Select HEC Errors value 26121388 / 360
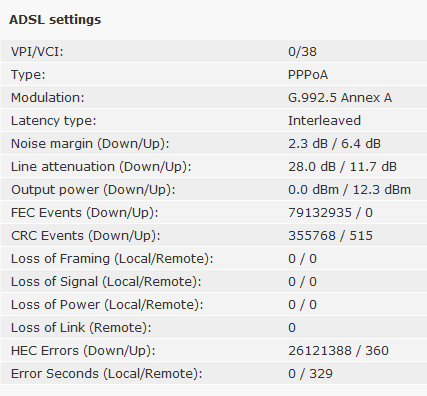The width and height of the screenshot is (427, 396). click(x=338, y=351)
